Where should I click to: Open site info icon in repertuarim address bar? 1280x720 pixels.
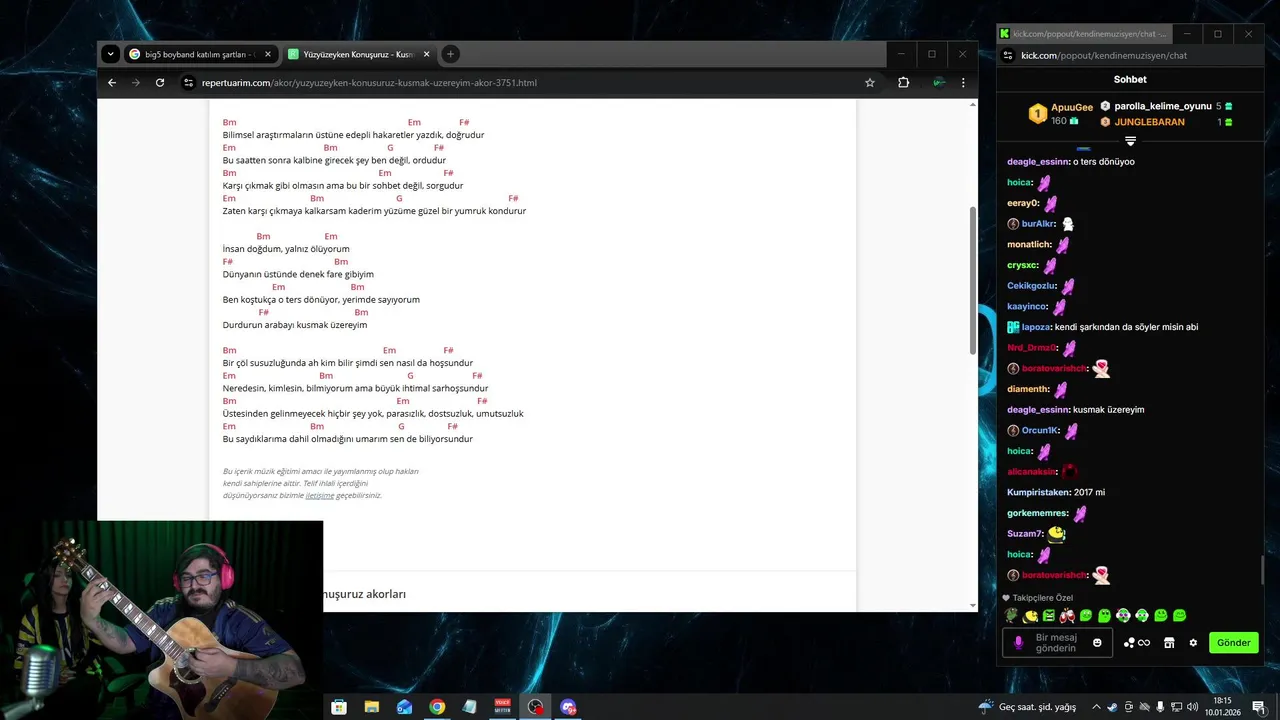coord(188,83)
